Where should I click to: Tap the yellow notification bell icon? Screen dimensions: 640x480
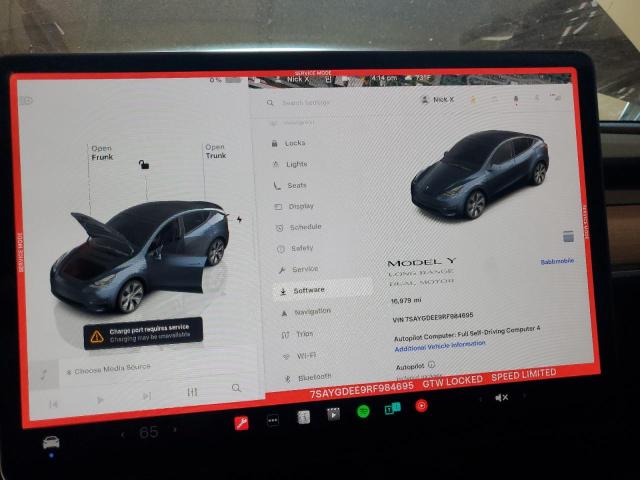click(474, 100)
